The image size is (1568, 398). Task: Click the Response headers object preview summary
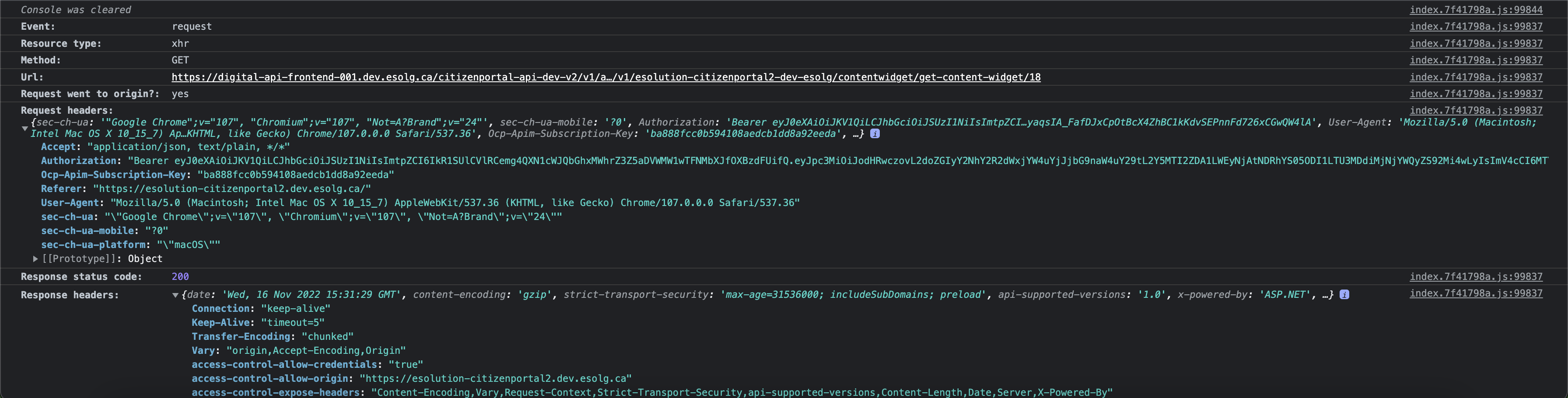pos(758,295)
